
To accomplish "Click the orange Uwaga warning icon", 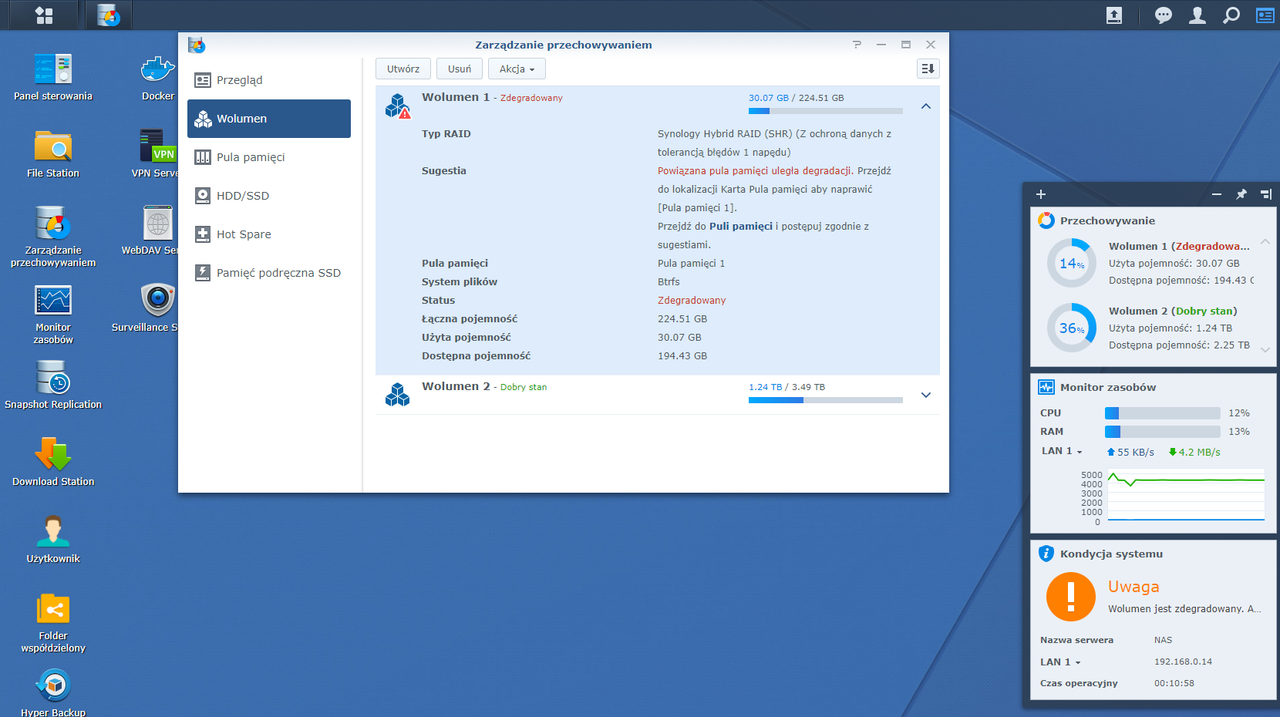I will pos(1071,596).
